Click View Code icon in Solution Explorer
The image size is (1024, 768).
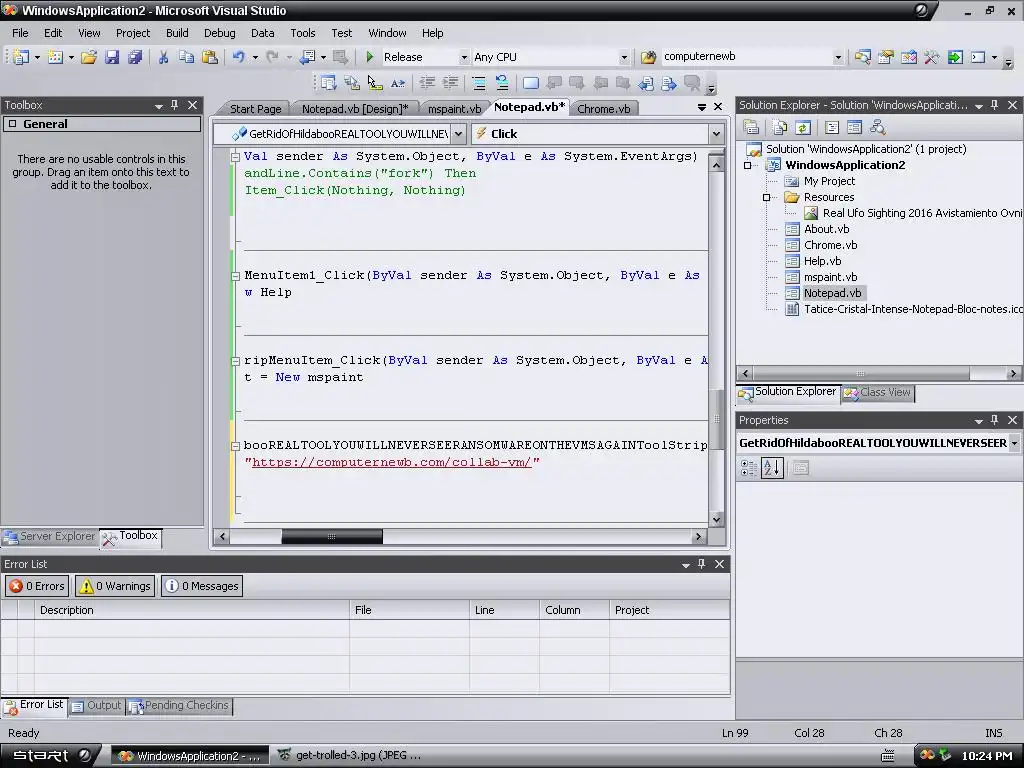831,127
